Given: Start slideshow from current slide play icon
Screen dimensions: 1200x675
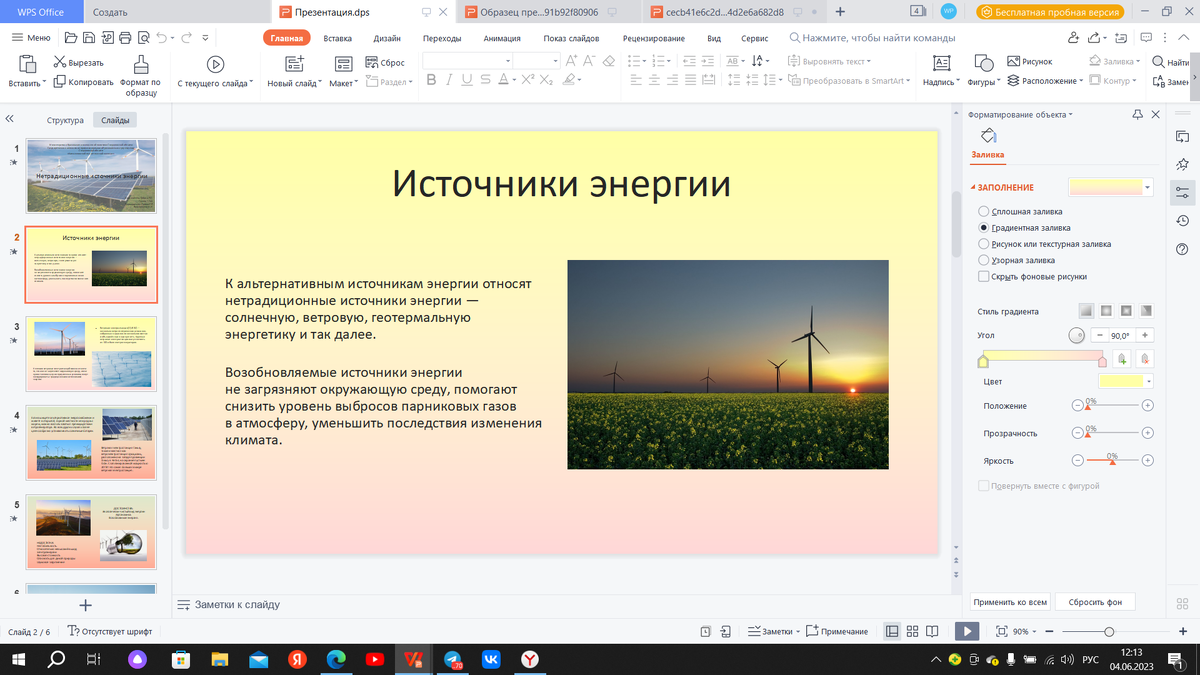Looking at the screenshot, I should pos(214,63).
